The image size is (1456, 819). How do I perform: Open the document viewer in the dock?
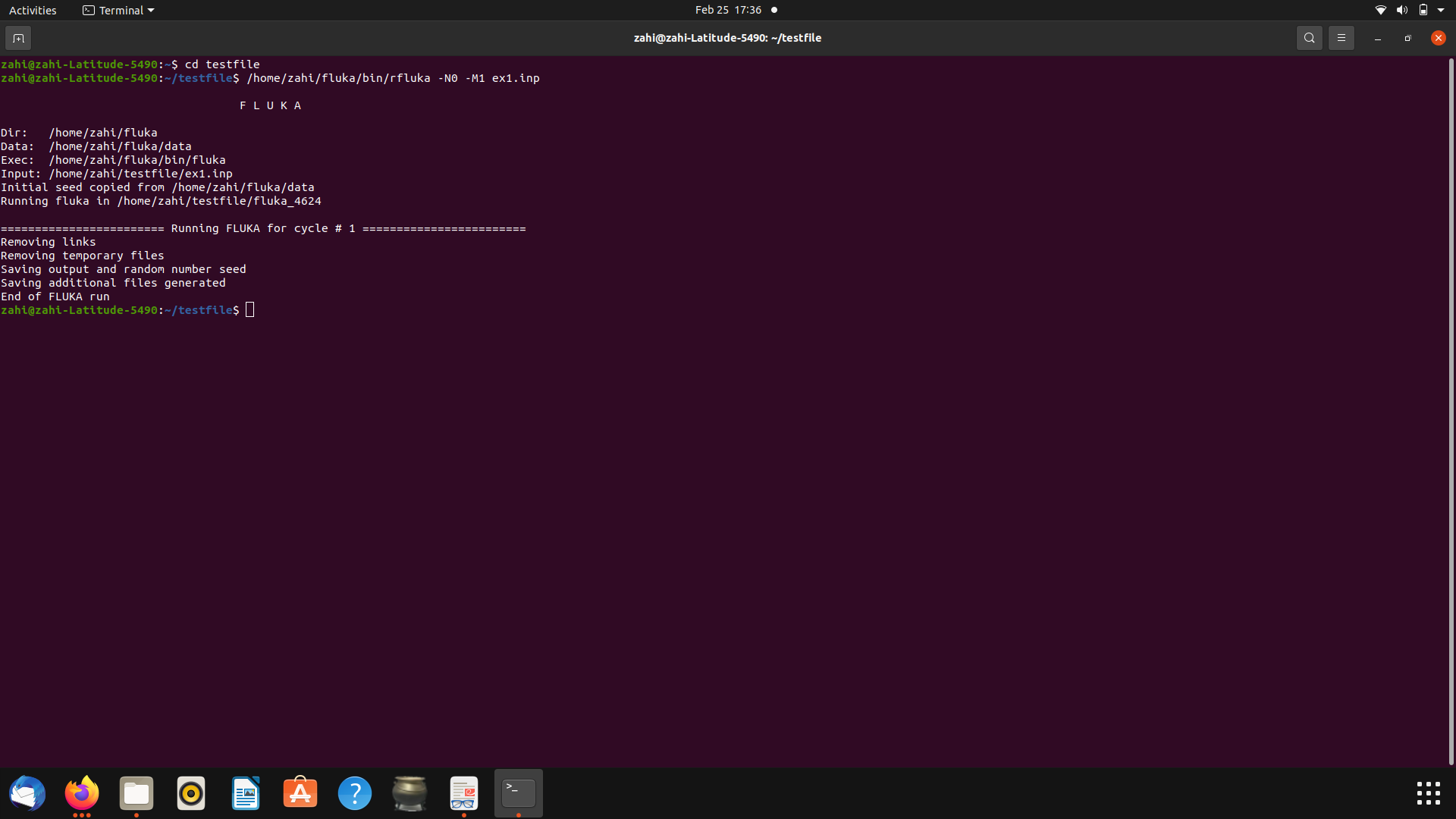click(464, 793)
